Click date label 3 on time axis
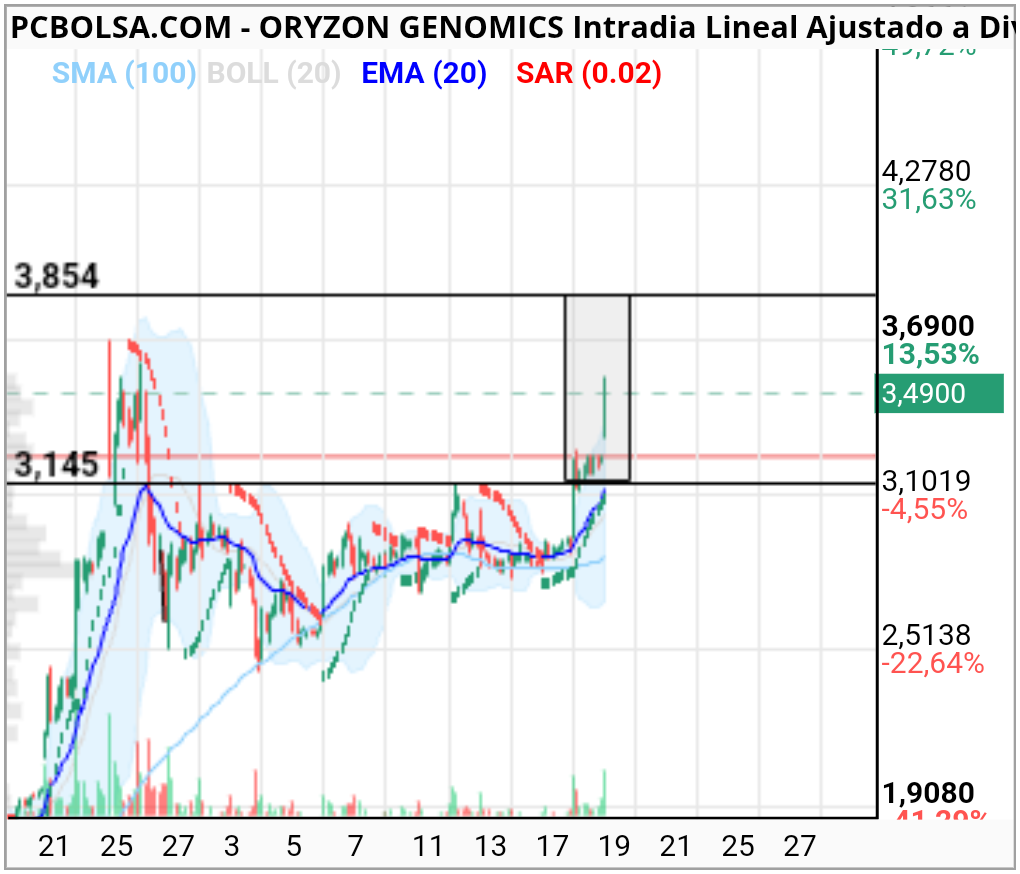The height and width of the screenshot is (874, 1020). (232, 847)
